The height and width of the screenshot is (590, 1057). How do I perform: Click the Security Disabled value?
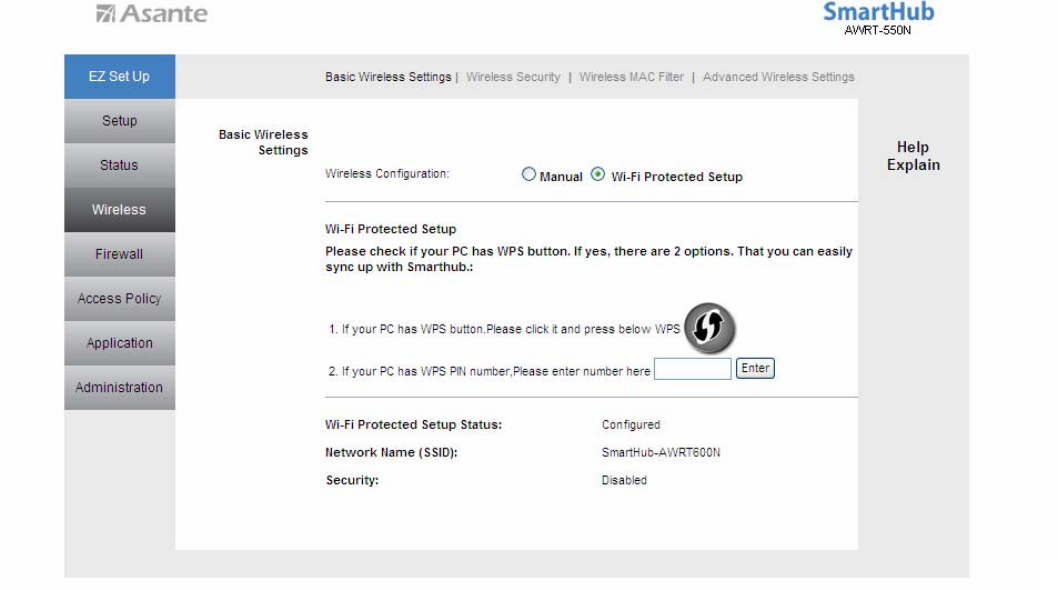(624, 480)
